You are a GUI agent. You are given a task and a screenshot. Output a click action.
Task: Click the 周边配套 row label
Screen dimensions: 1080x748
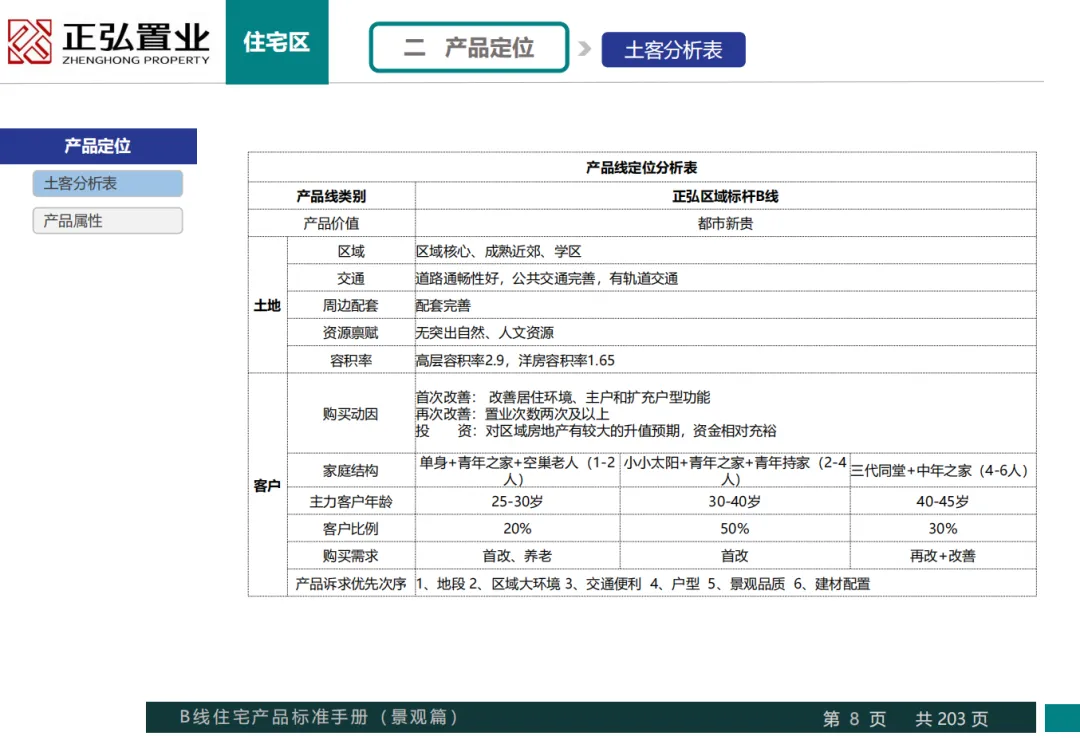[351, 305]
